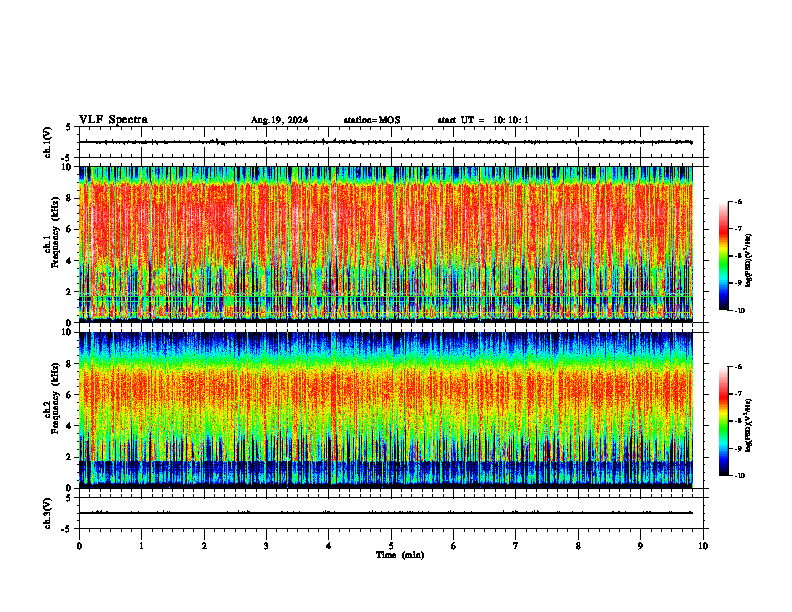Click the ch.1 "Frequency (kHz)" axis label
792x612 pixels.
click(56, 232)
